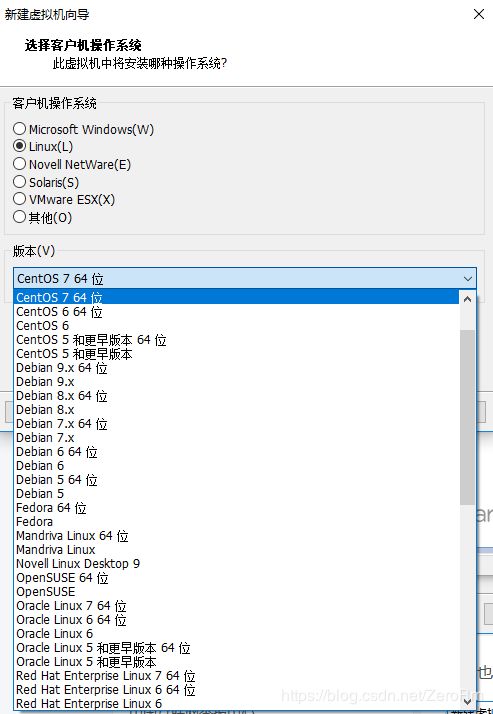
Task: Collapse the 版本 version combo box arrow
Action: tap(468, 278)
